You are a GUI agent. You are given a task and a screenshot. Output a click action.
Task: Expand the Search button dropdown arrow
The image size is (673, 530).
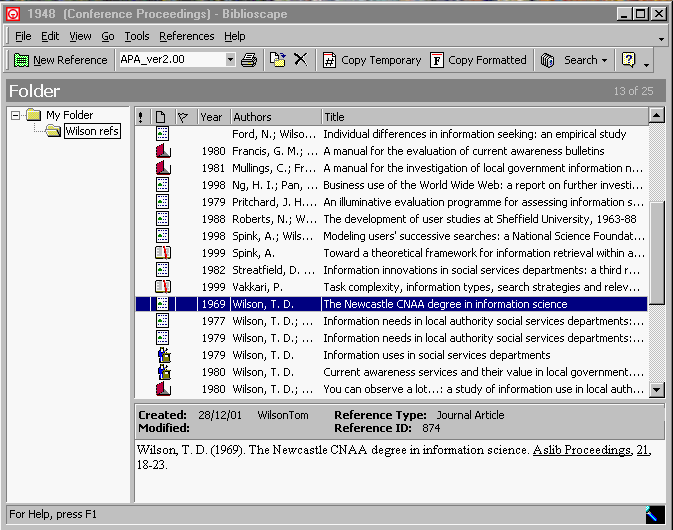pos(604,61)
